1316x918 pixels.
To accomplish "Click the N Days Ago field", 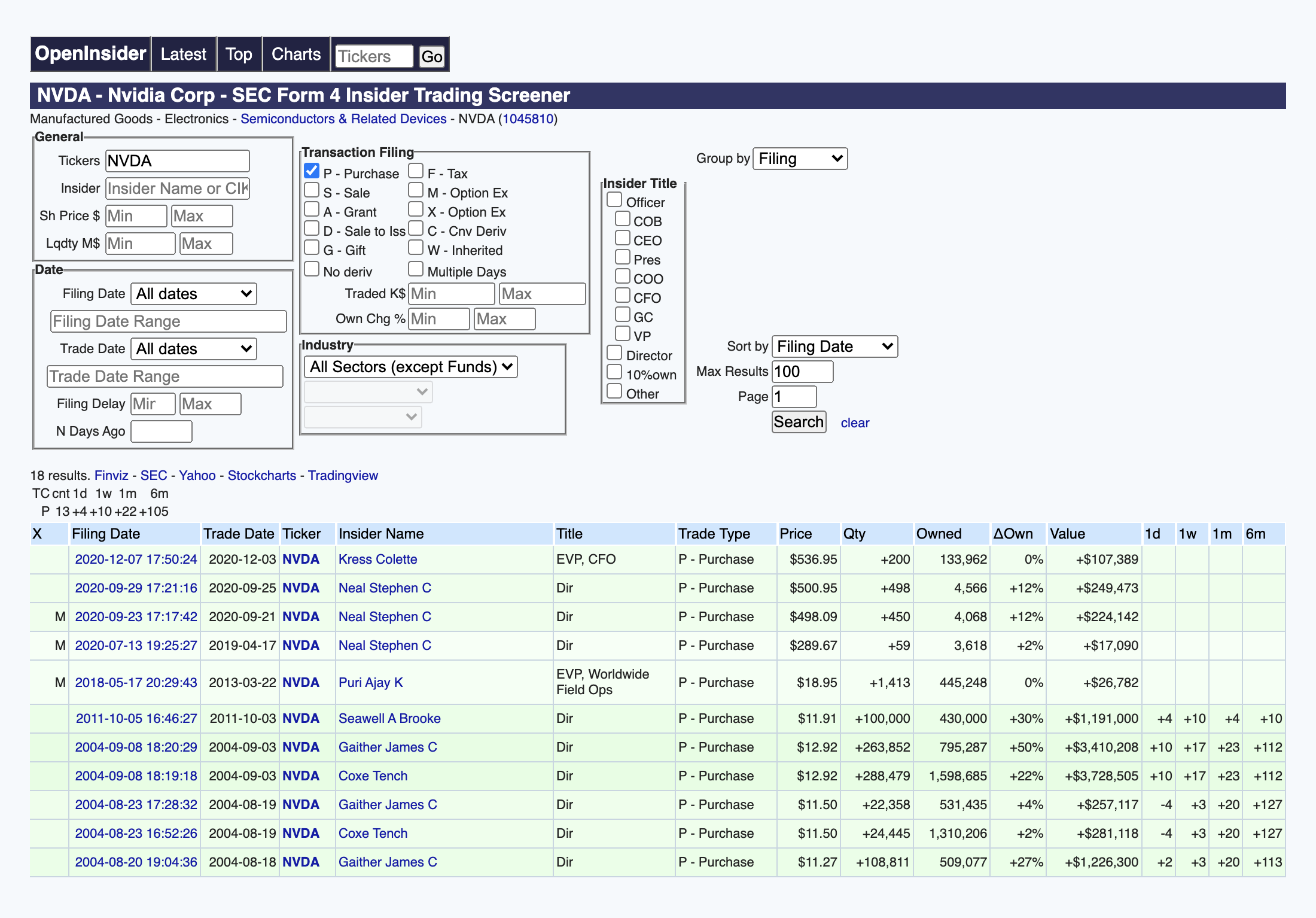I will (x=162, y=431).
